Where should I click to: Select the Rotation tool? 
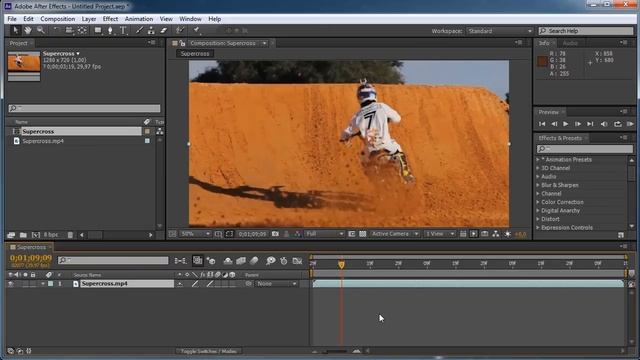coord(56,30)
